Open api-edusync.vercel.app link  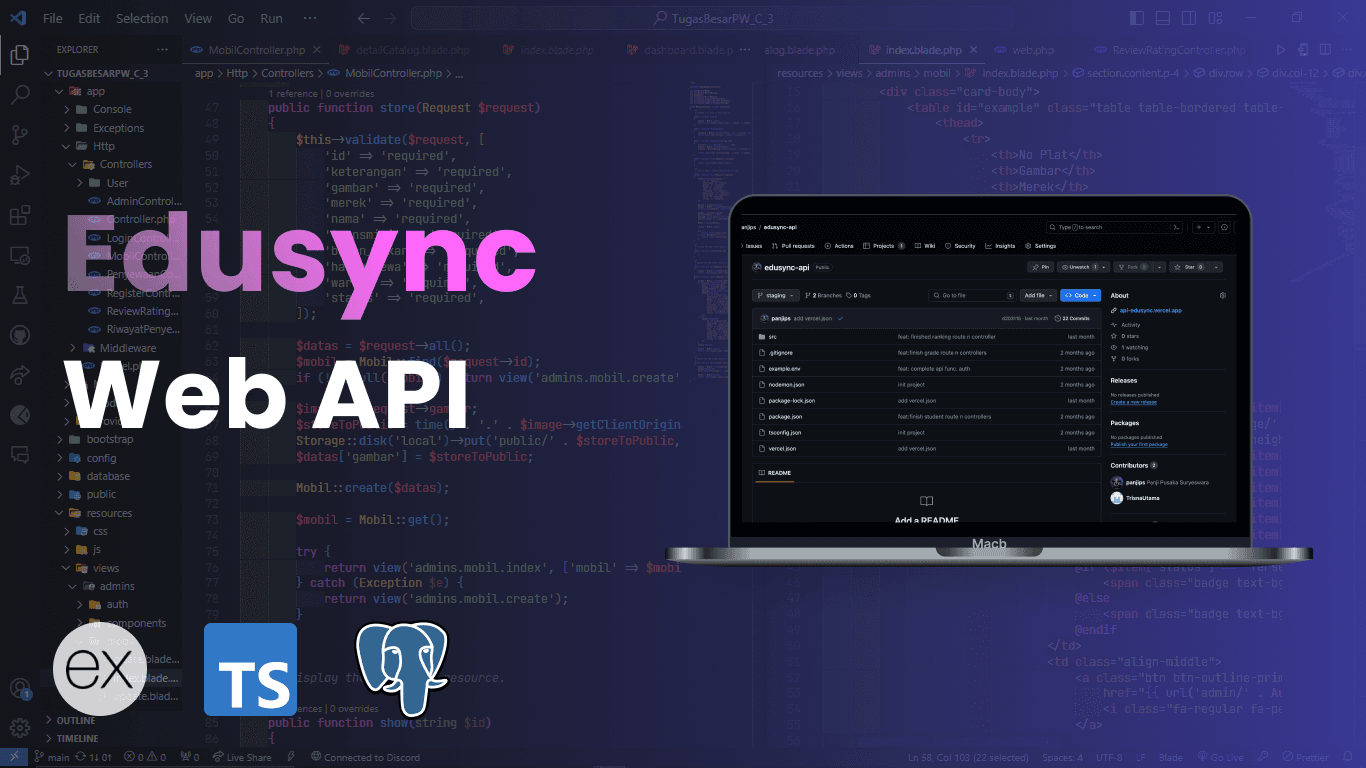pyautogui.click(x=1151, y=311)
